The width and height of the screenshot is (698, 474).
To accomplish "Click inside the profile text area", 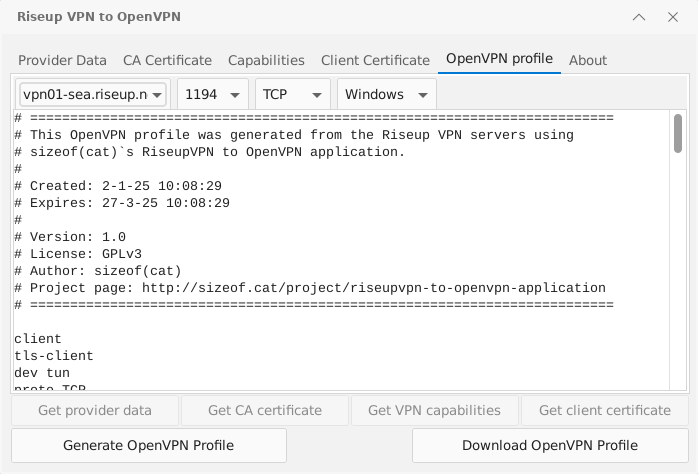I will pyautogui.click(x=340, y=250).
